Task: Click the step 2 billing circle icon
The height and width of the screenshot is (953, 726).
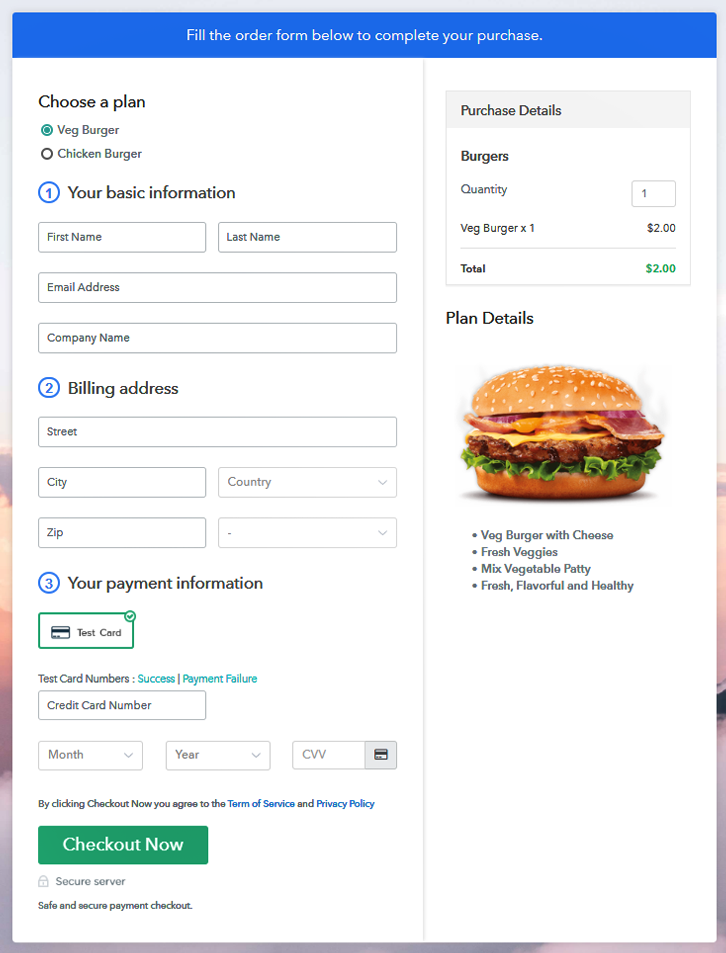Action: point(49,388)
